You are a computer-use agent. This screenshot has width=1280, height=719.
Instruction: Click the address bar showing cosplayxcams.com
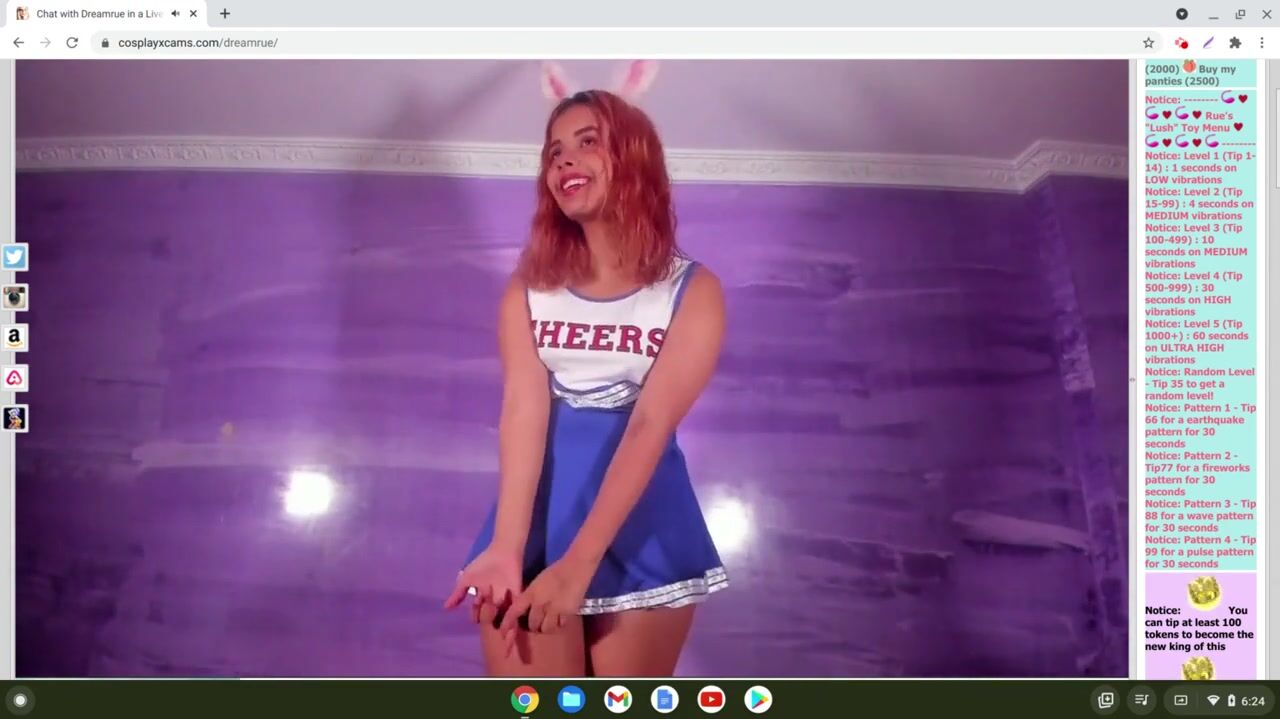600,43
